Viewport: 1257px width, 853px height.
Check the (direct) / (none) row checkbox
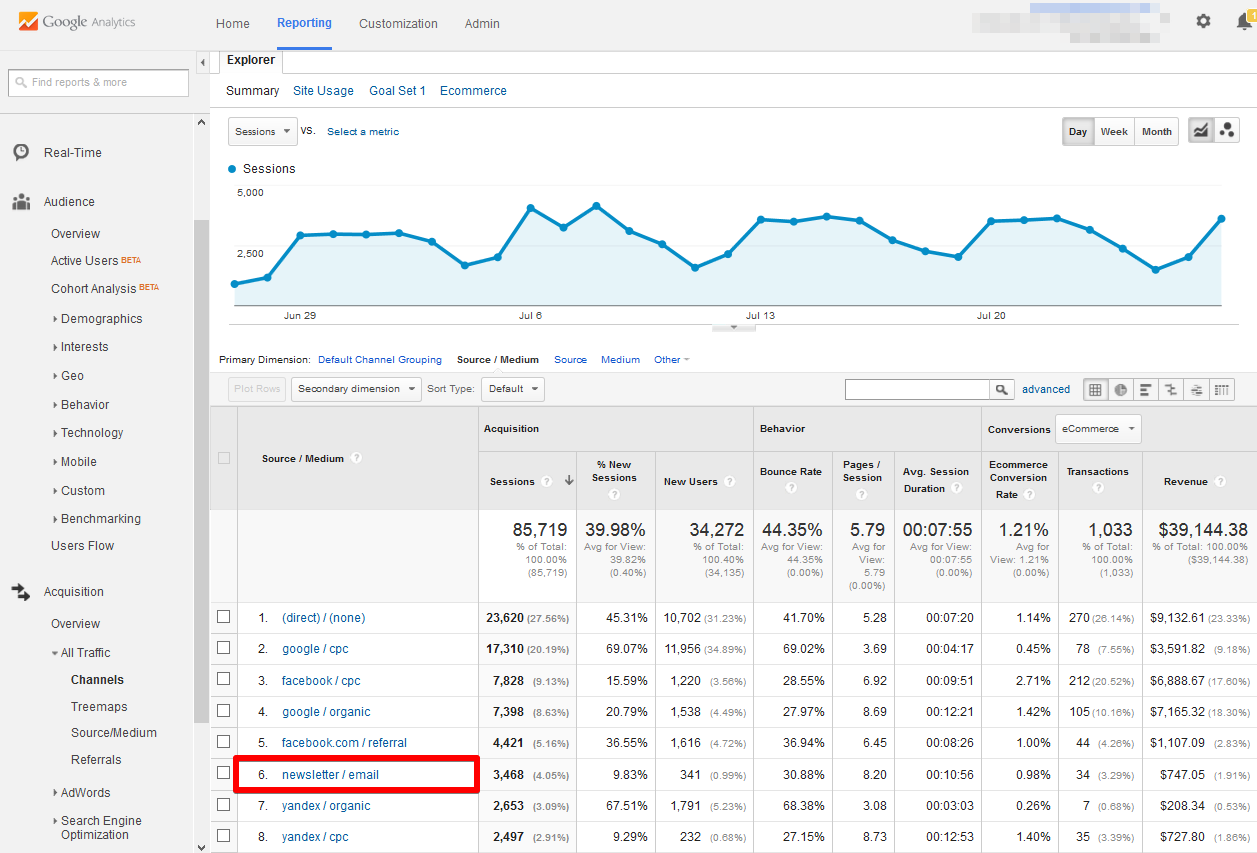(224, 617)
